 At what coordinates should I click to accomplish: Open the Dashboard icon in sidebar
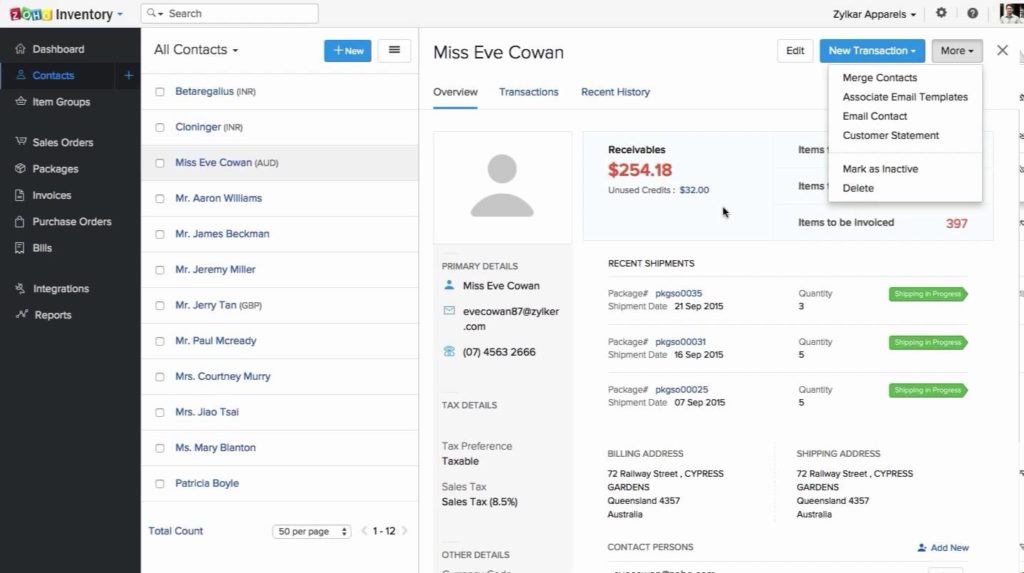coord(20,49)
